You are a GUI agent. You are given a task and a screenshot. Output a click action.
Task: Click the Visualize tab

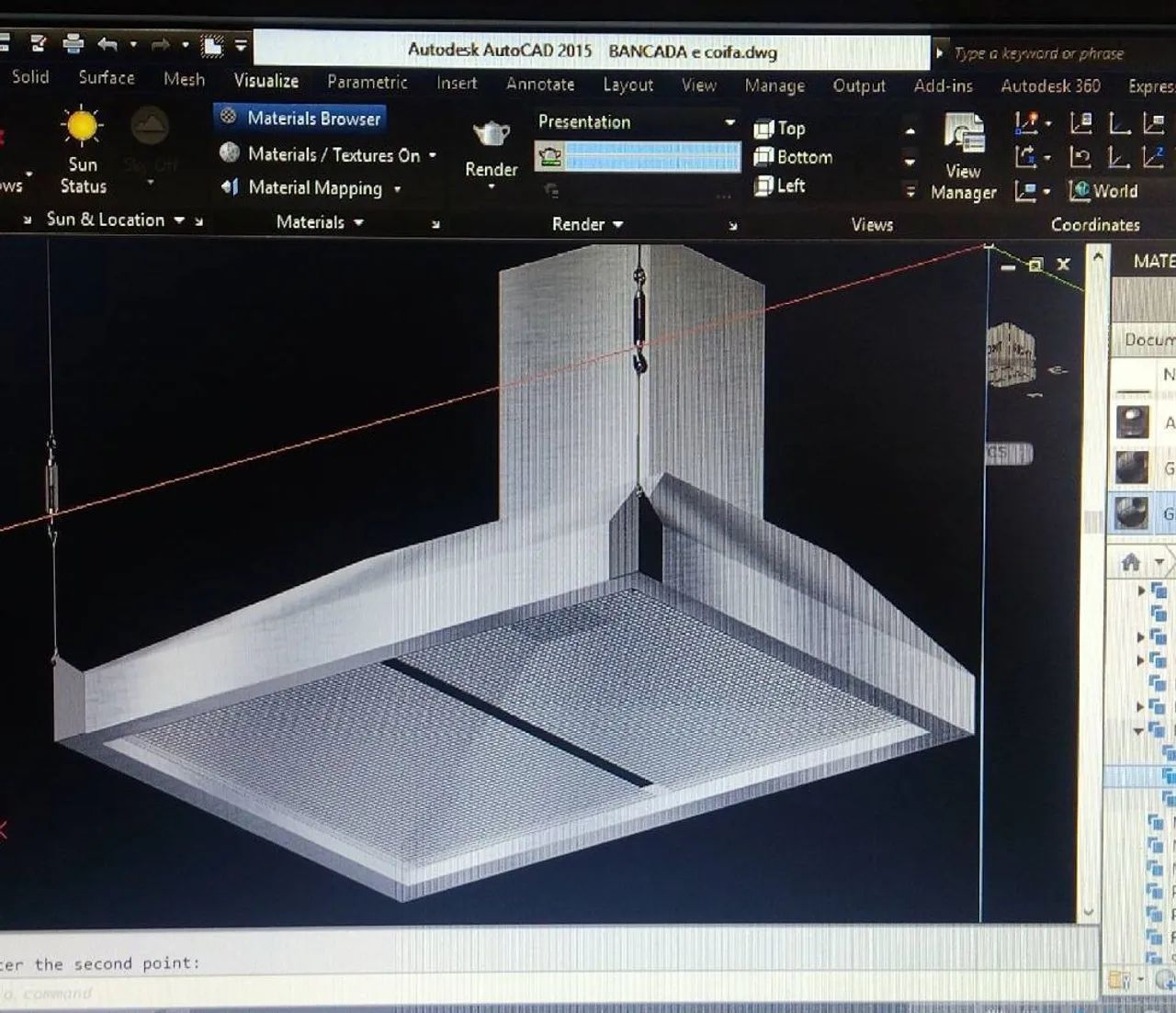(266, 81)
